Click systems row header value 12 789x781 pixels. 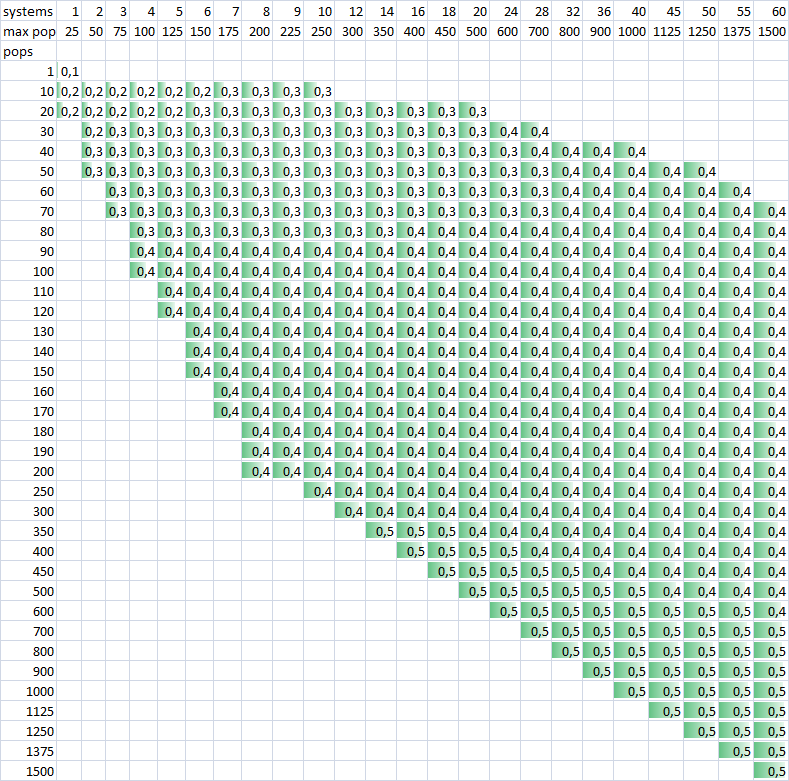tap(350, 11)
